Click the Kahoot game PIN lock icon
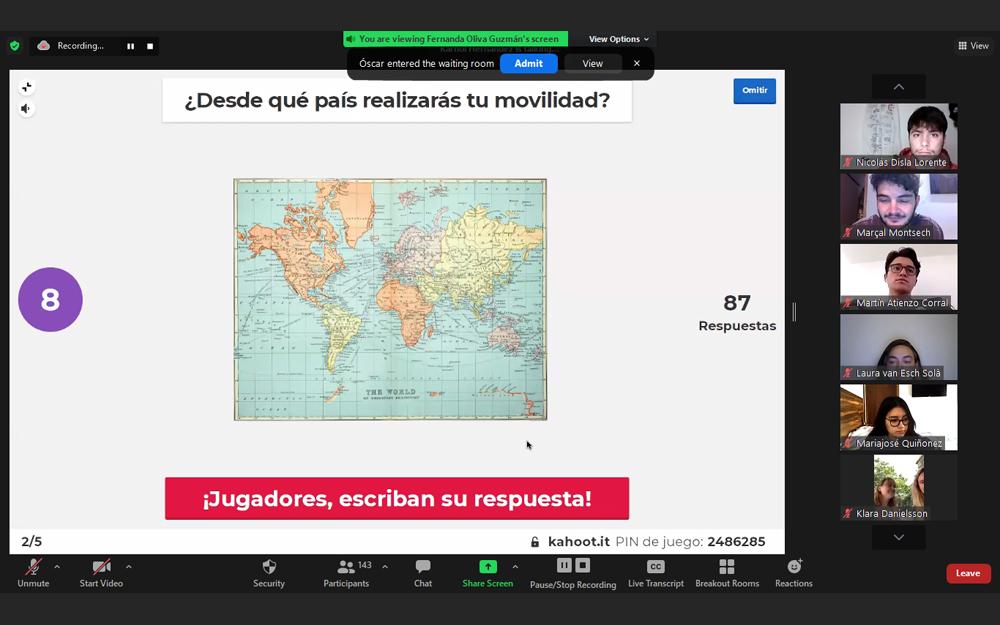The image size is (1000, 625). click(x=534, y=541)
